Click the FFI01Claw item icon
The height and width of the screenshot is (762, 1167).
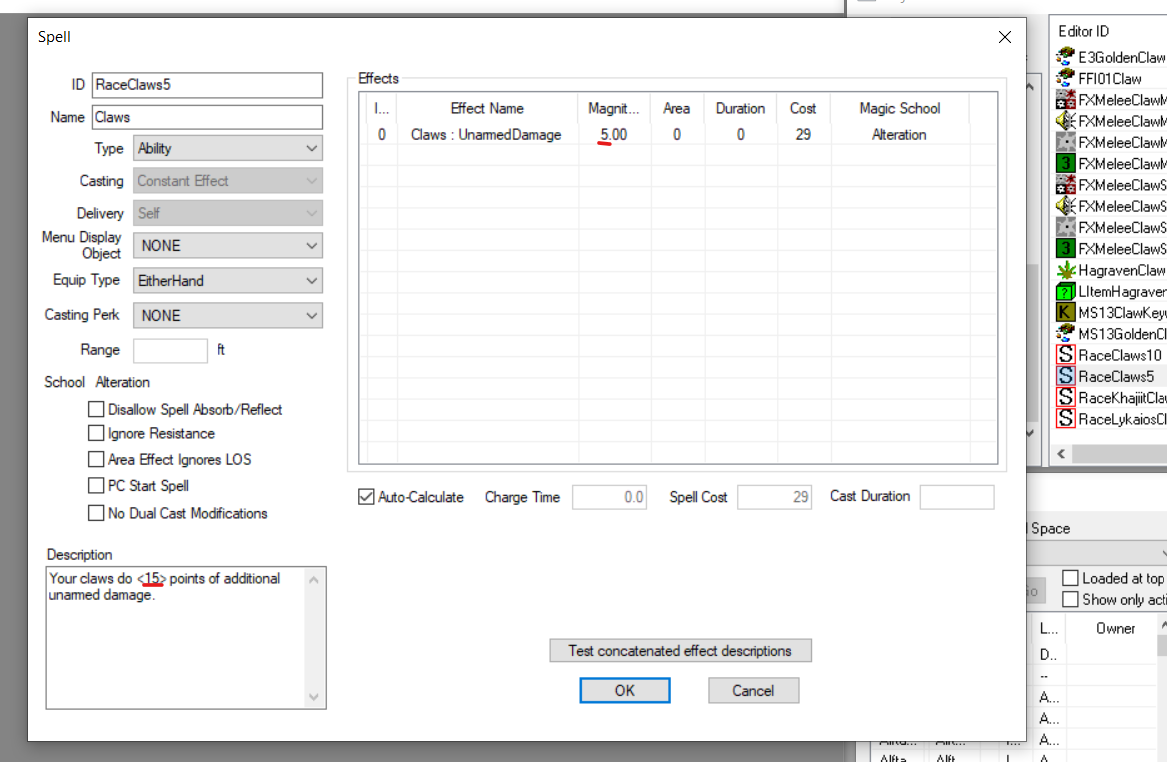click(1066, 78)
